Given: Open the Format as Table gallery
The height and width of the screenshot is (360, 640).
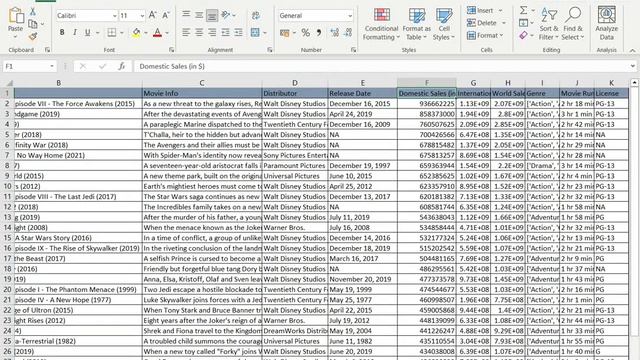Looking at the screenshot, I should tap(416, 24).
